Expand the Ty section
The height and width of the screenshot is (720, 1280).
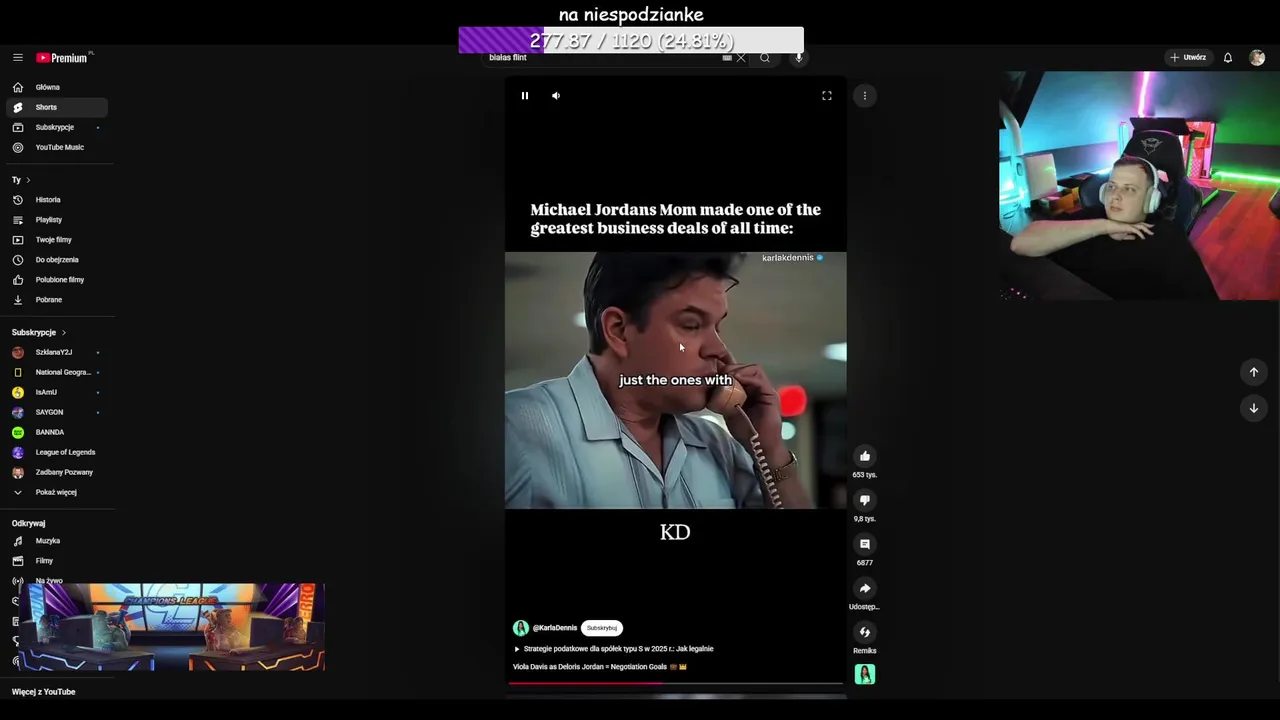pos(21,180)
